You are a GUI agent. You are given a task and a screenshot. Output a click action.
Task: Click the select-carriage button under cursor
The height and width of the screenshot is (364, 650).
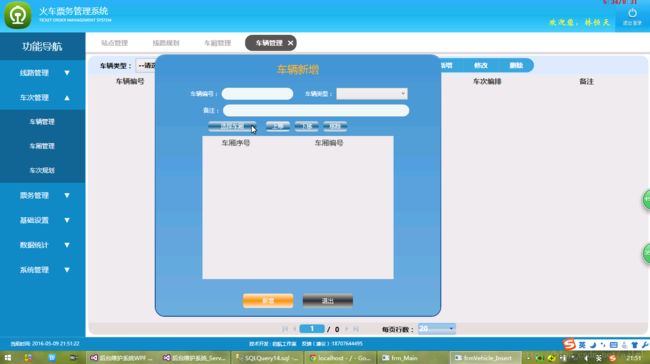pos(232,126)
